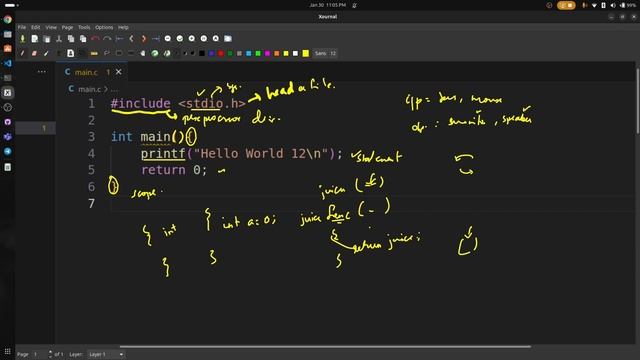Screen dimensions: 640x360
Task: Pick the magenta color swatch
Action: coord(267,53)
